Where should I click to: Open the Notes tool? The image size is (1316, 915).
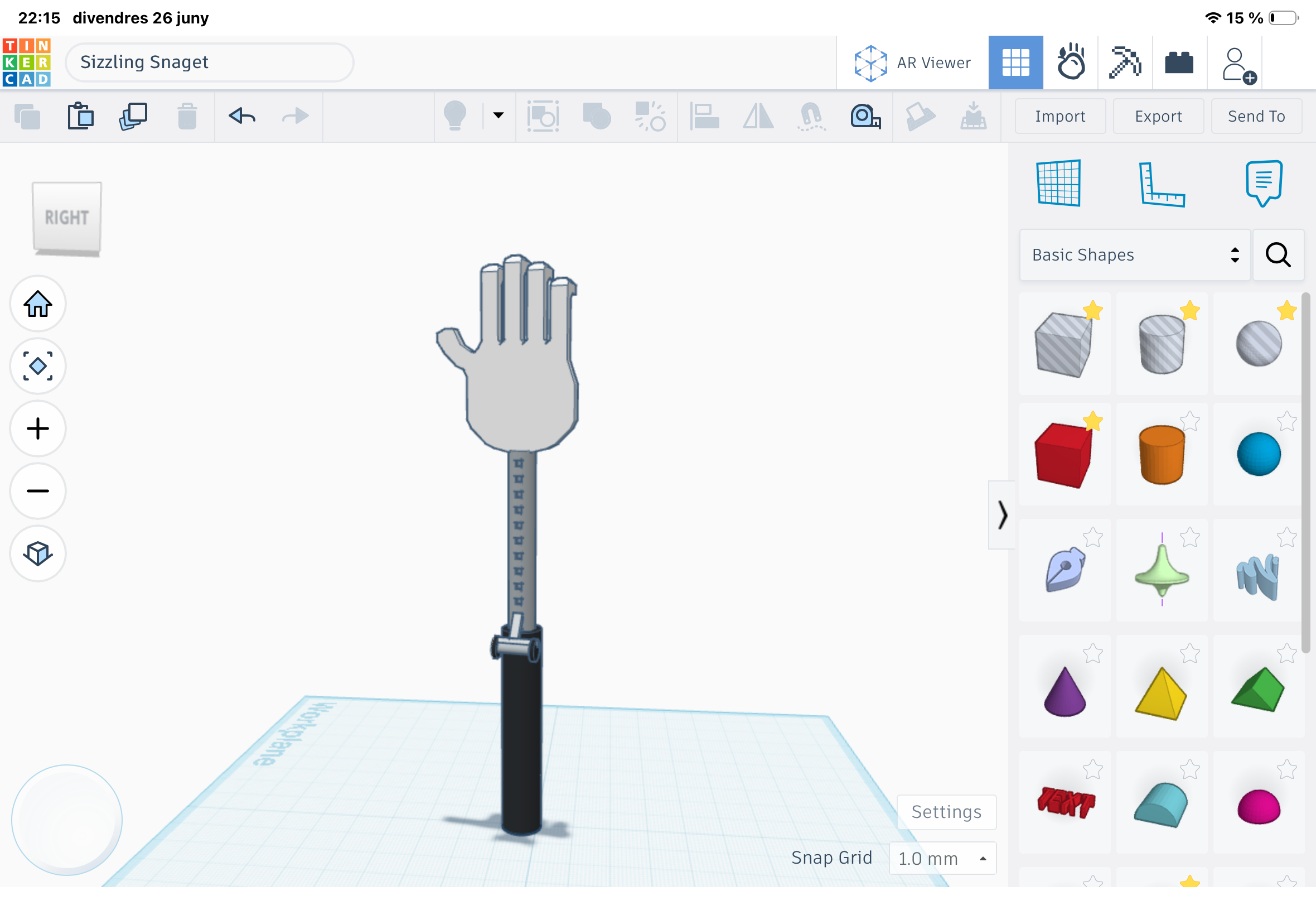click(1263, 183)
